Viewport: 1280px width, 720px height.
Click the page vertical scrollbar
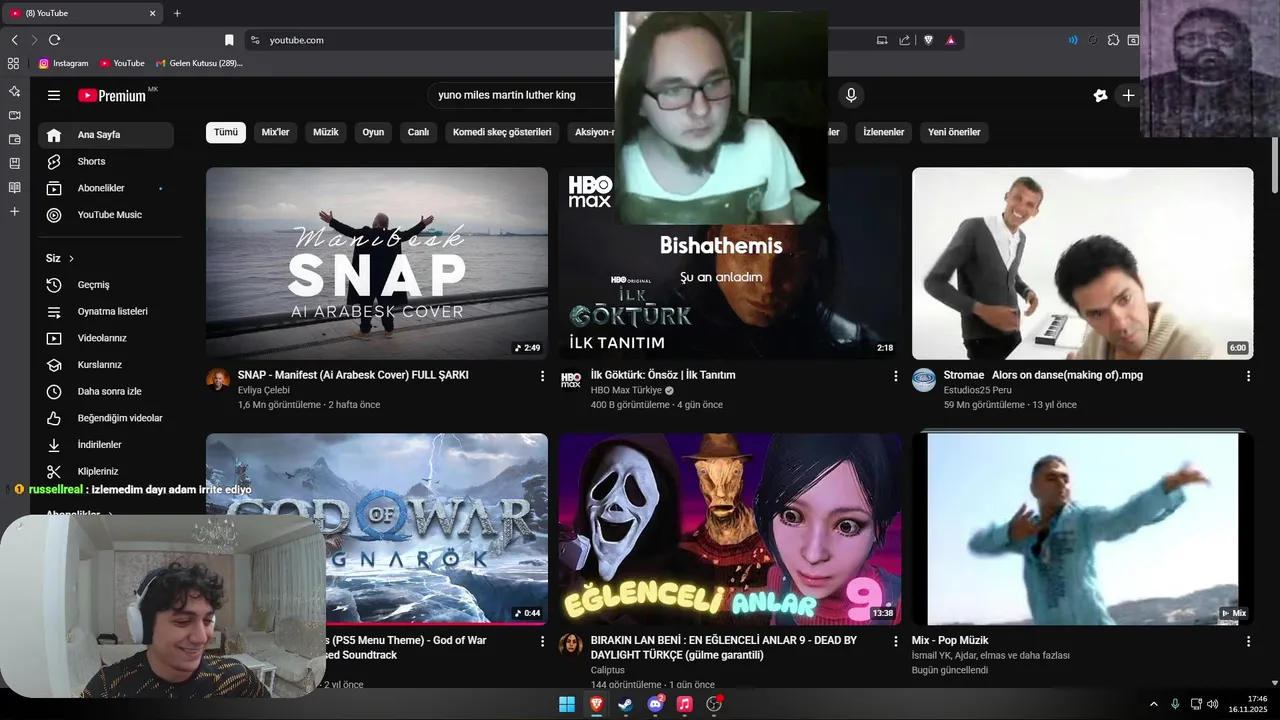pos(1275,165)
